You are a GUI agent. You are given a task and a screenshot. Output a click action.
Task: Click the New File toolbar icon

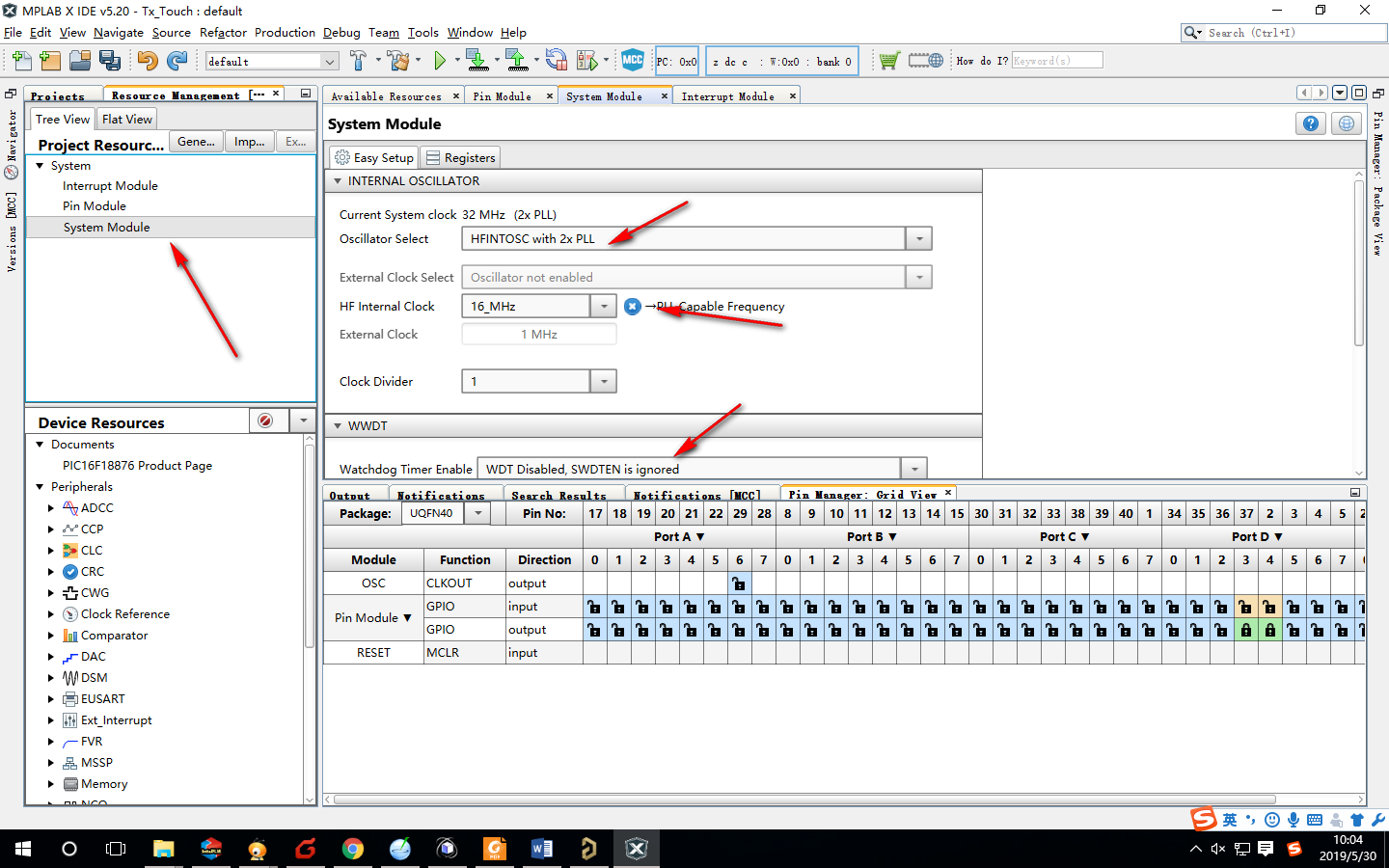coord(21,61)
